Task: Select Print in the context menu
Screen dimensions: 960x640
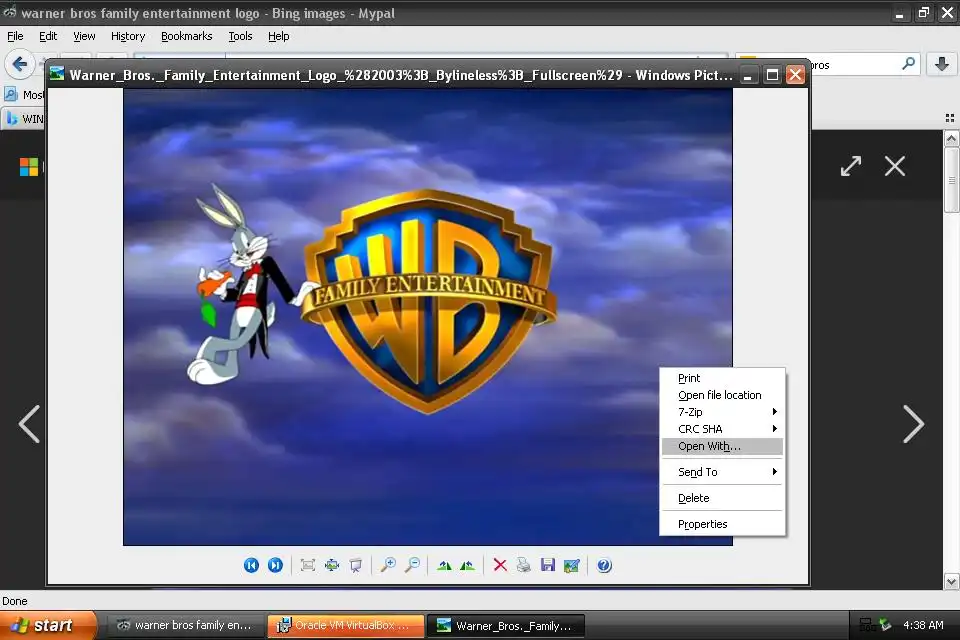Action: (722, 378)
